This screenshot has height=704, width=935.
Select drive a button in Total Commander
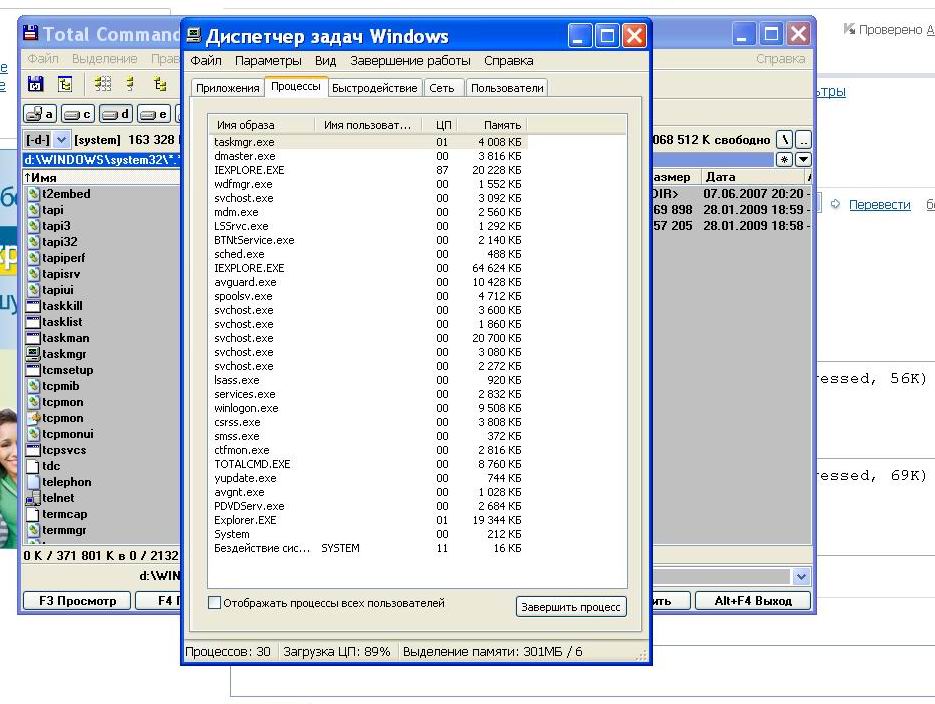pos(40,113)
